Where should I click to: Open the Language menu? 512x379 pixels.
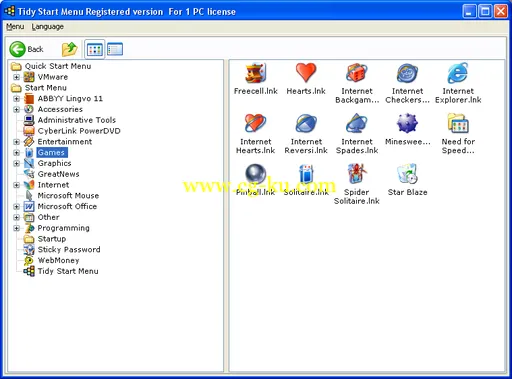click(48, 27)
